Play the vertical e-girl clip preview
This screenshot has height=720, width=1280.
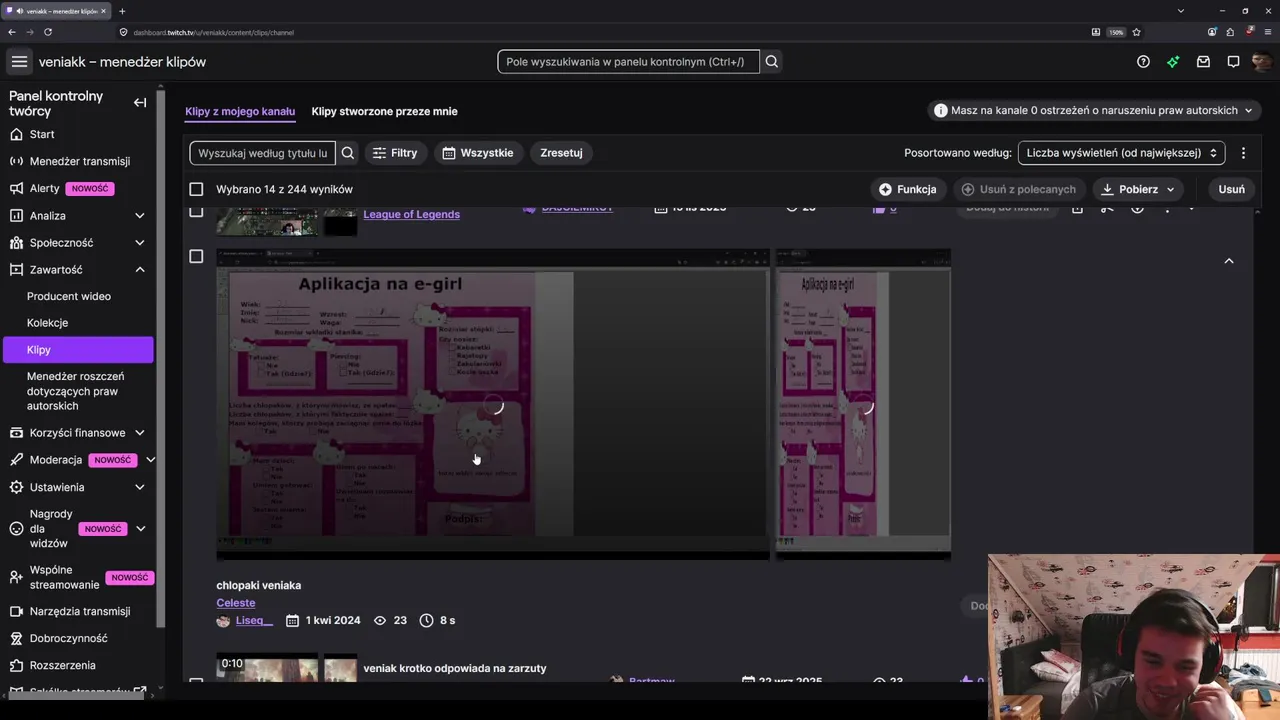pos(863,405)
